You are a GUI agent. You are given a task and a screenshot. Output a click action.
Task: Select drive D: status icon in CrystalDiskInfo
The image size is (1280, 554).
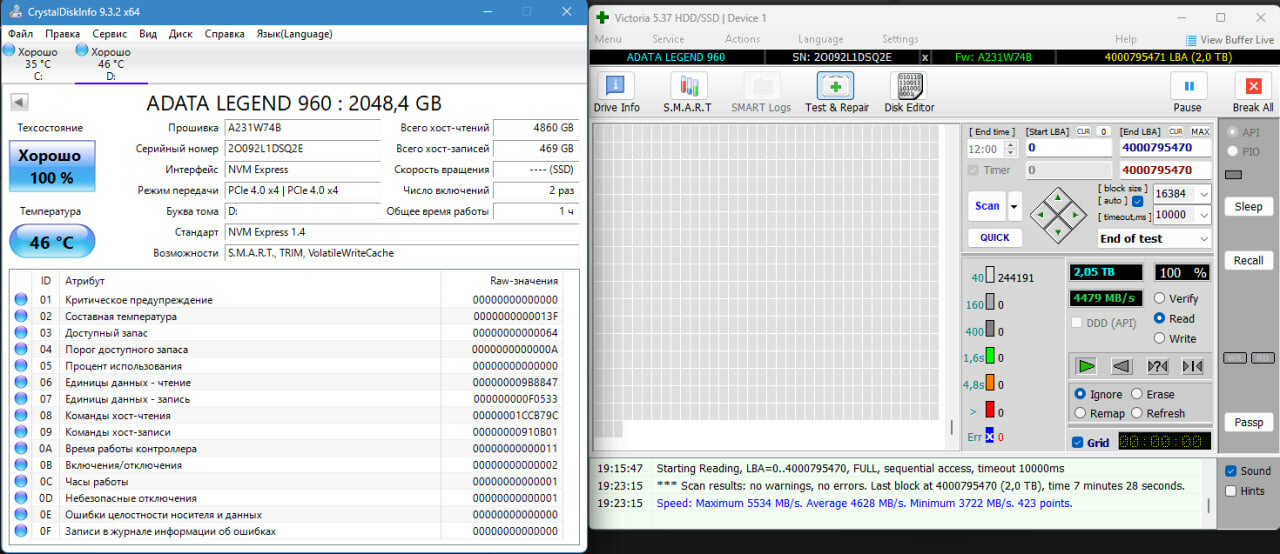[82, 50]
